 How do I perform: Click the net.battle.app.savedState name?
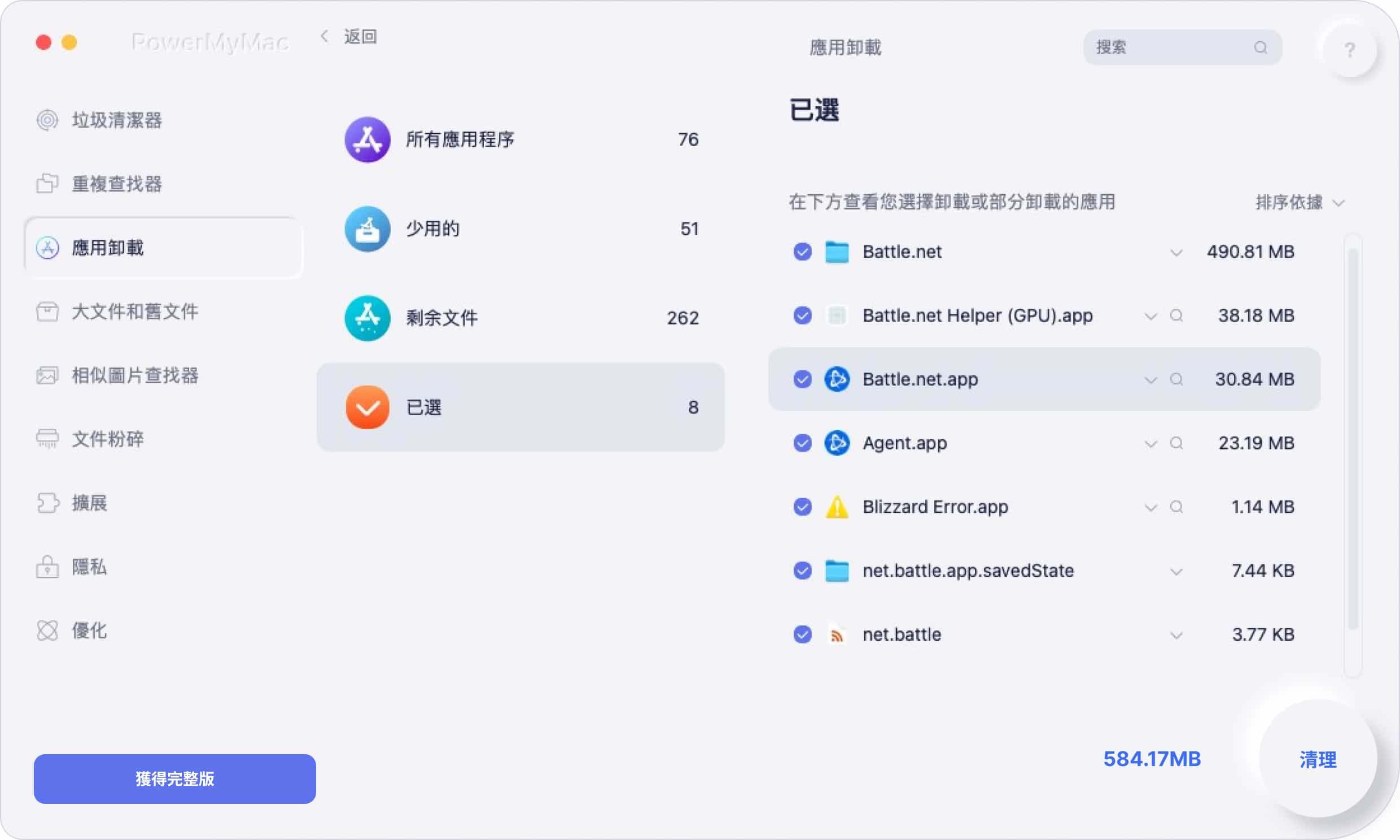[968, 571]
